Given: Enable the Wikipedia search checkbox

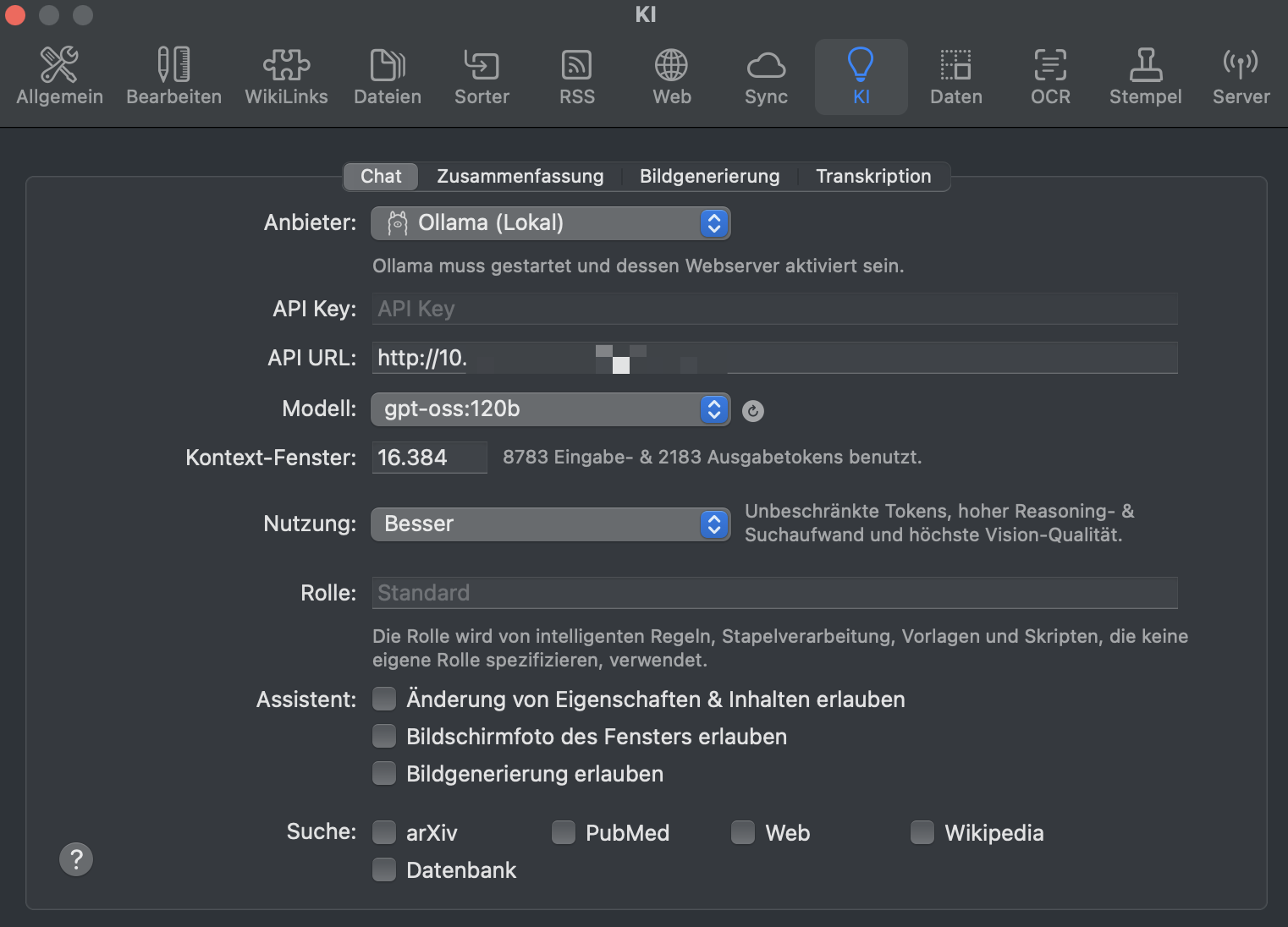Looking at the screenshot, I should click(922, 832).
